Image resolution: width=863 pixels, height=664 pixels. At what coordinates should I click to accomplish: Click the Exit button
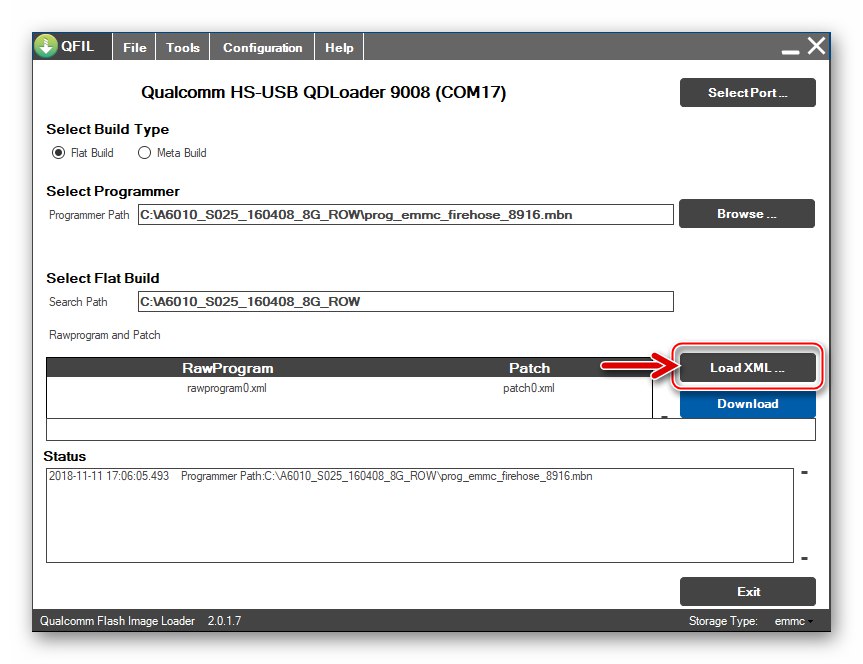point(747,591)
